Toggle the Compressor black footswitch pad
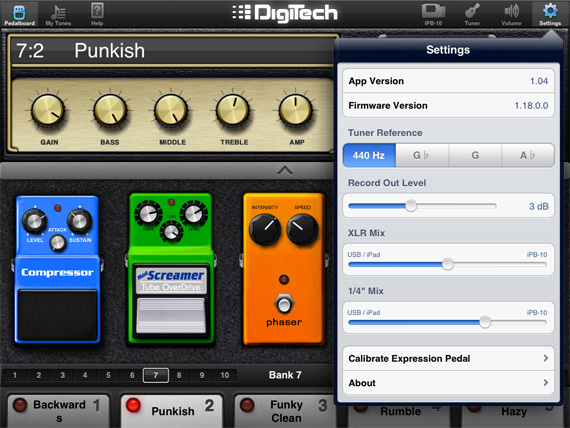 [57, 315]
